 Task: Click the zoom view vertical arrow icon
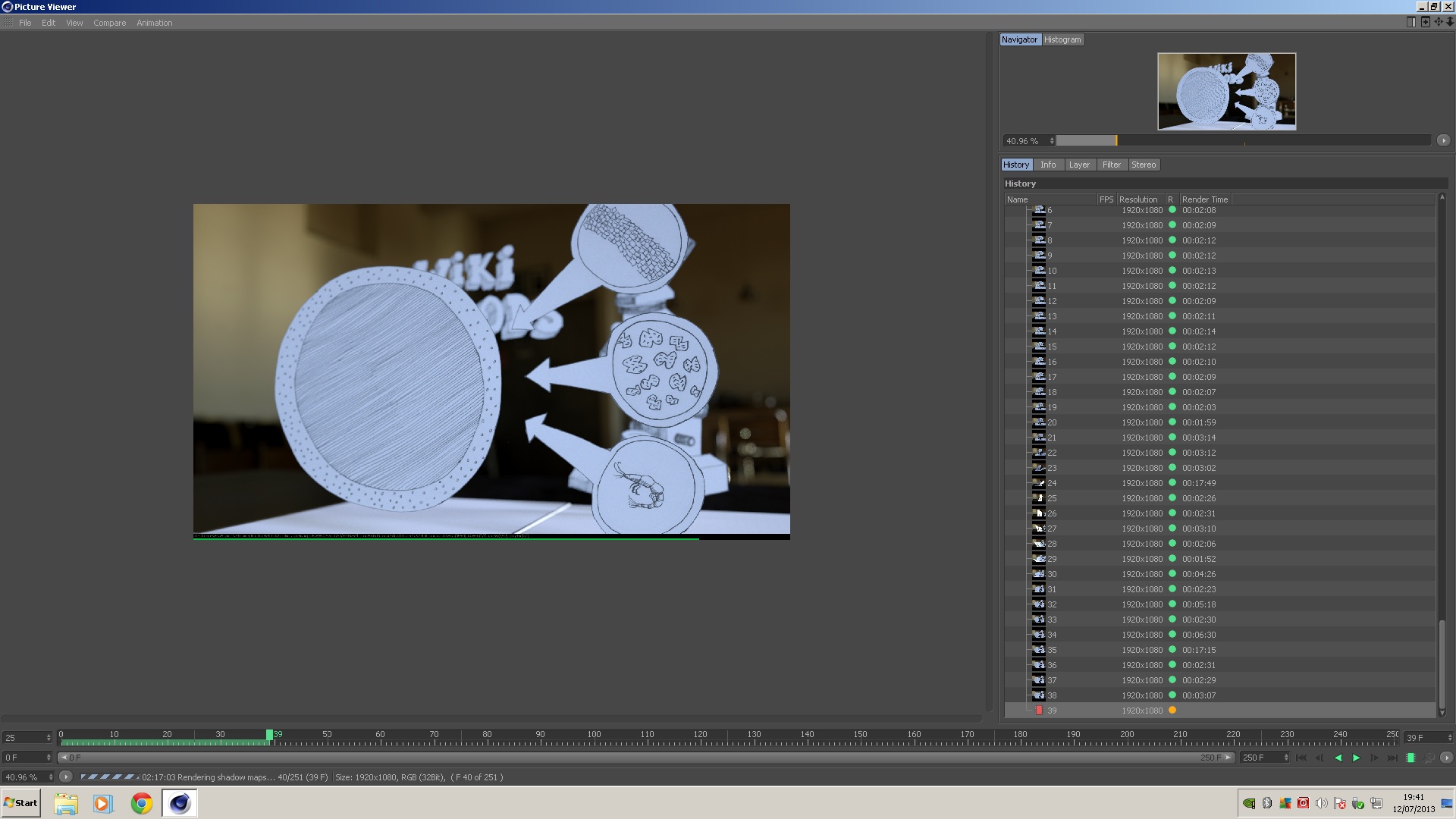point(1450,22)
